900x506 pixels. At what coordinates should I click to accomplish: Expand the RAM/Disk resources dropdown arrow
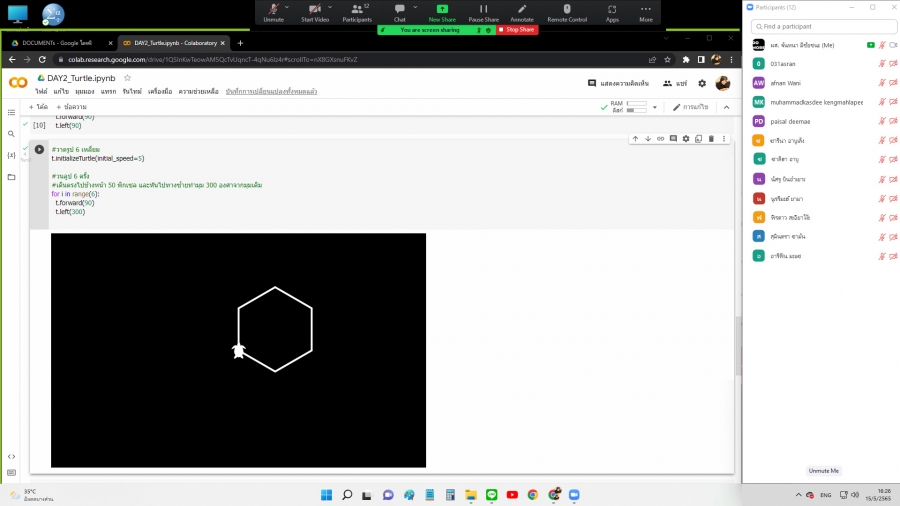pos(655,107)
